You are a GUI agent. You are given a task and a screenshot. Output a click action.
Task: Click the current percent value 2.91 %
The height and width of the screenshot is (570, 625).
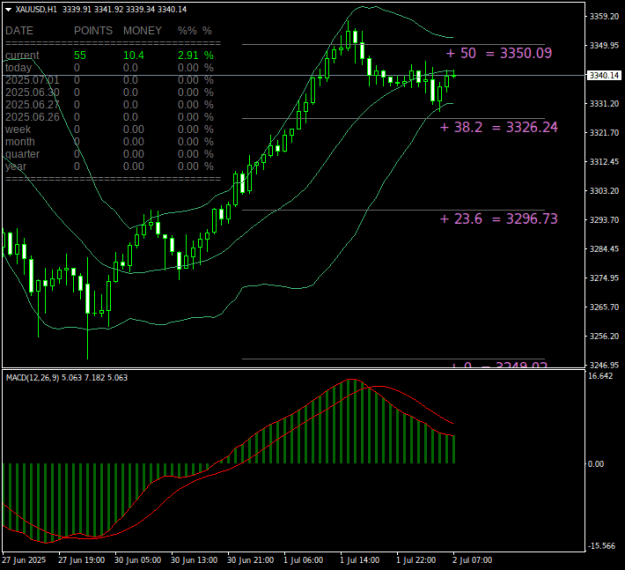point(195,55)
